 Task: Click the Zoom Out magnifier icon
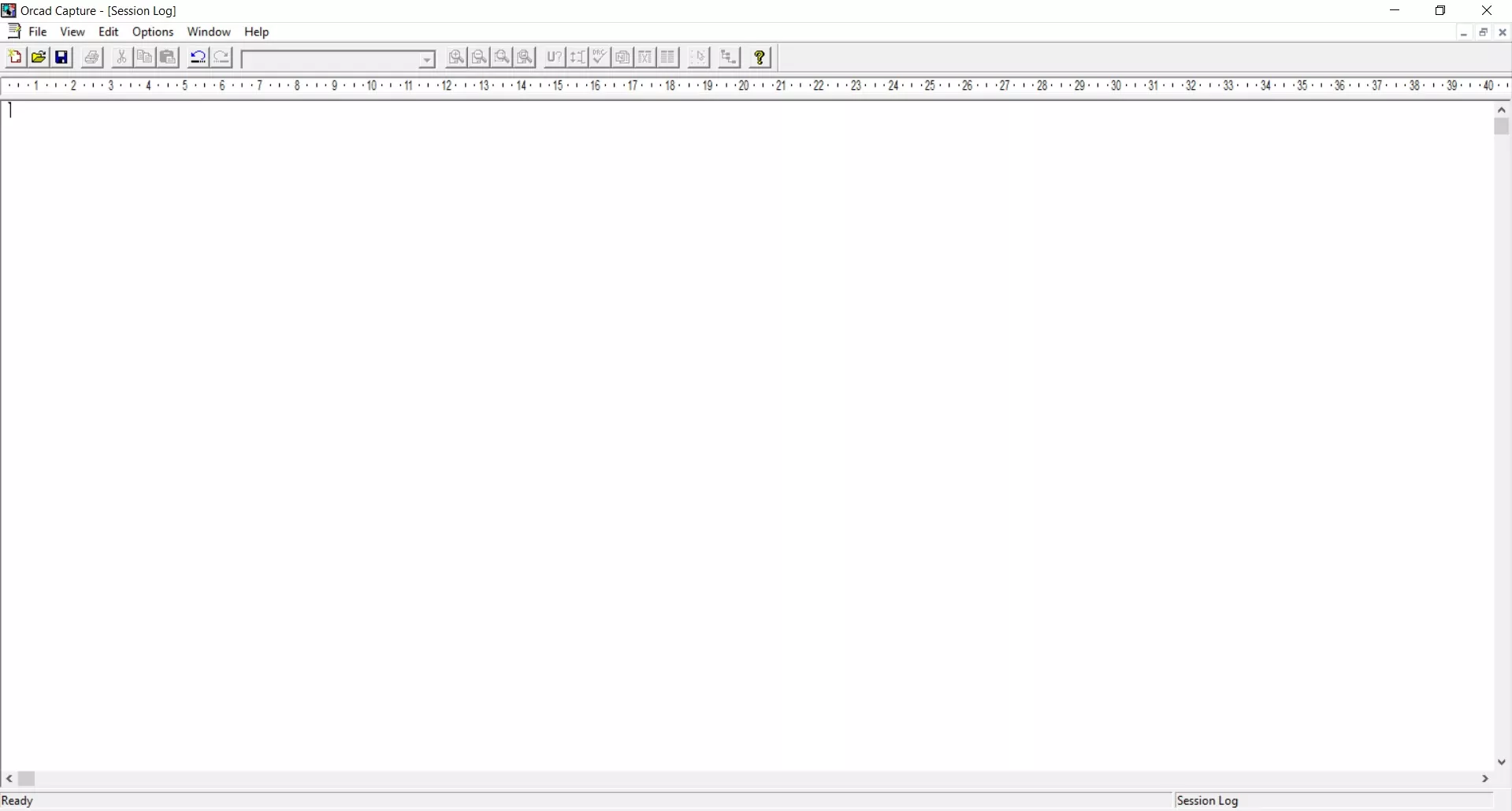[479, 58]
